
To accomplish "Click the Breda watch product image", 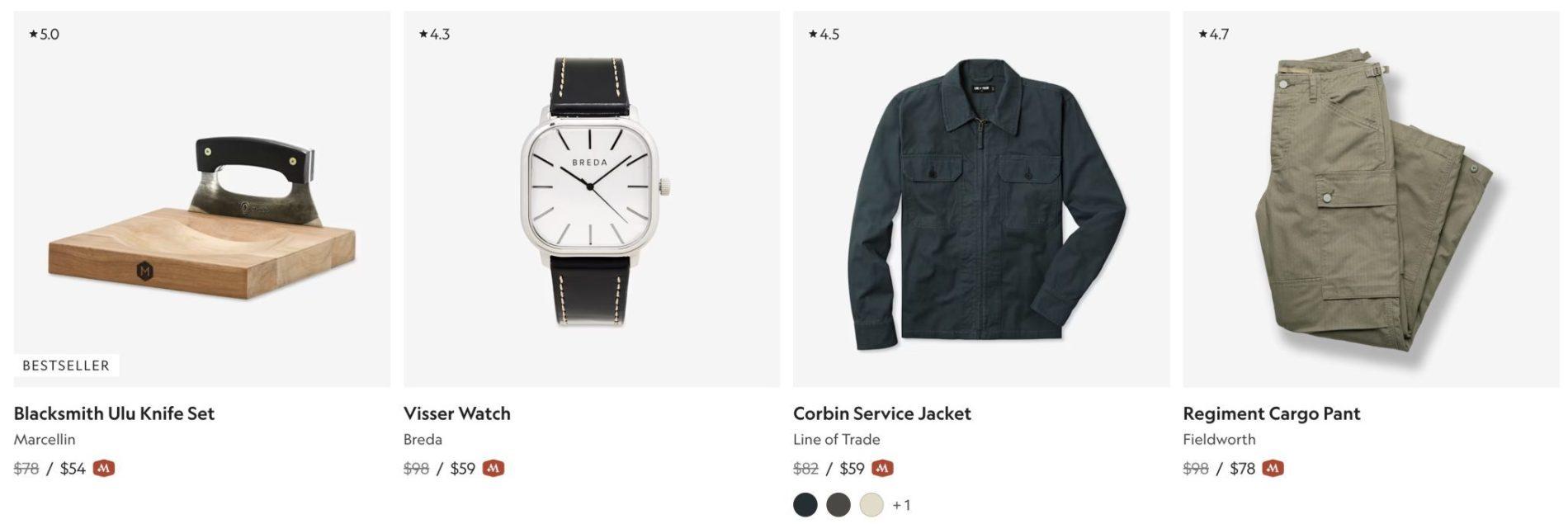I will tap(591, 194).
